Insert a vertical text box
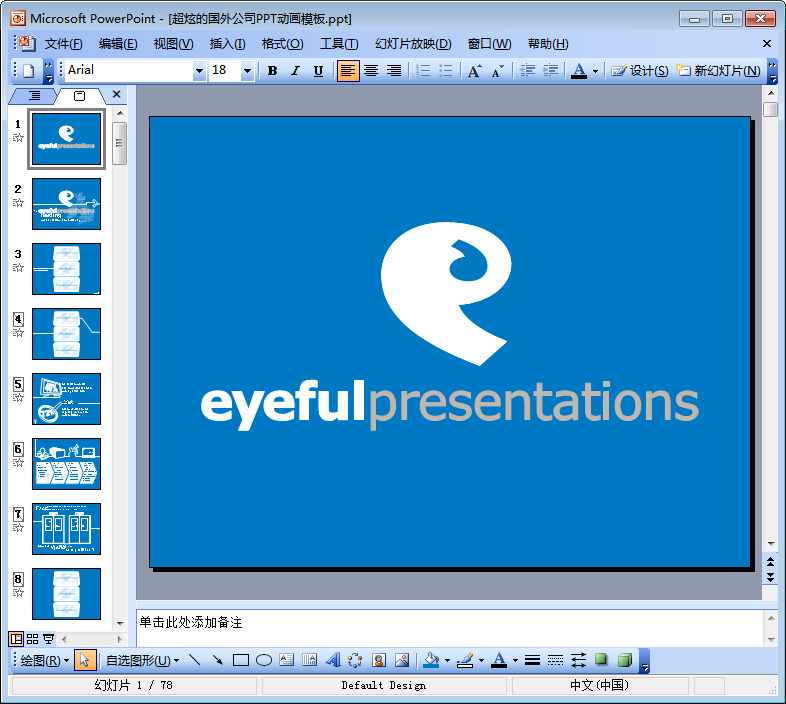Viewport: 786px width, 704px height. 309,660
